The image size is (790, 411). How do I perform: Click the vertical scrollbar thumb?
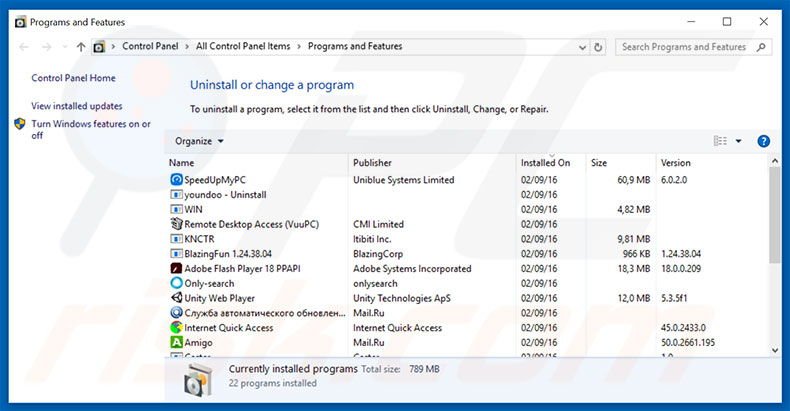[774, 215]
